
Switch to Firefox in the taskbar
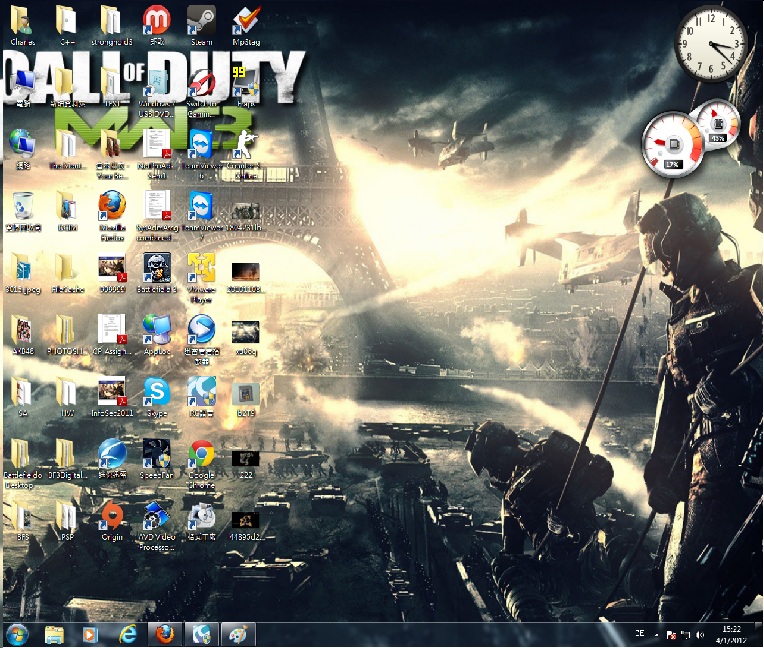165,635
